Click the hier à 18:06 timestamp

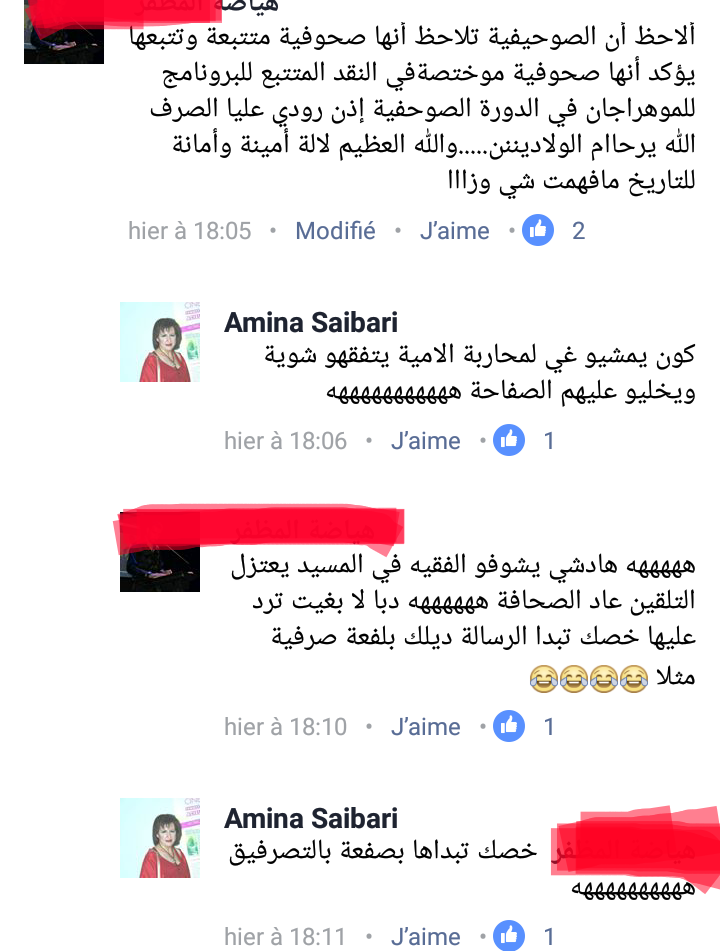click(285, 441)
